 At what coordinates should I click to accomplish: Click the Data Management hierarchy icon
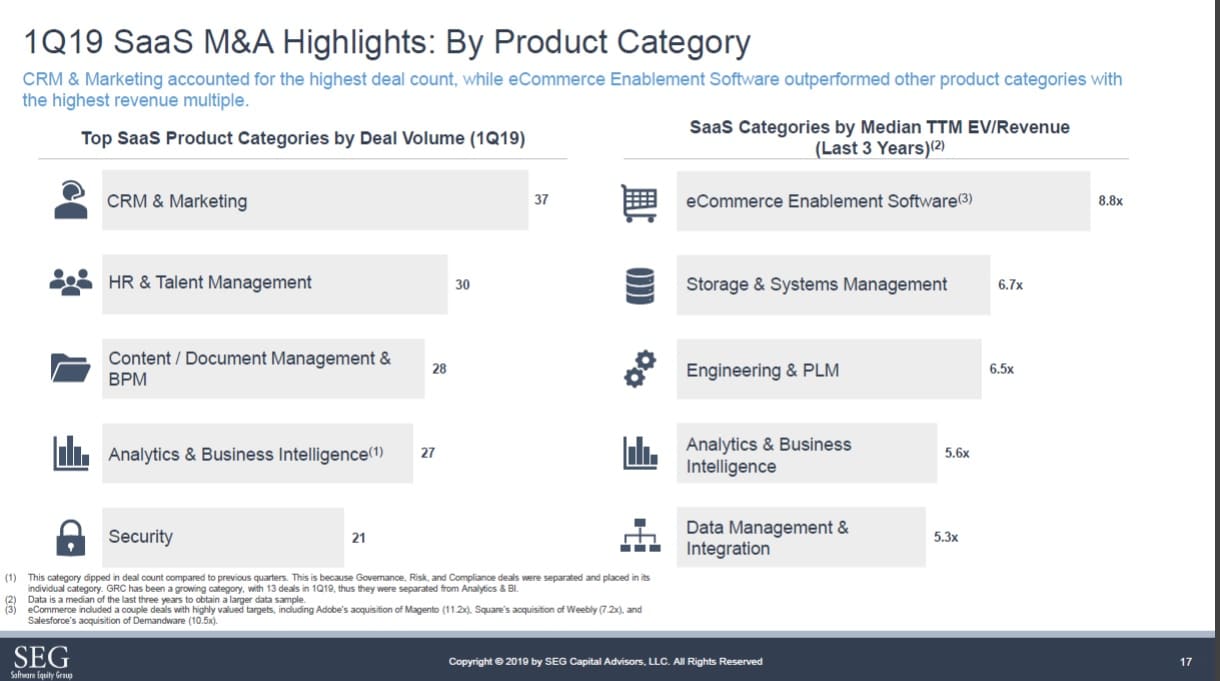(640, 536)
